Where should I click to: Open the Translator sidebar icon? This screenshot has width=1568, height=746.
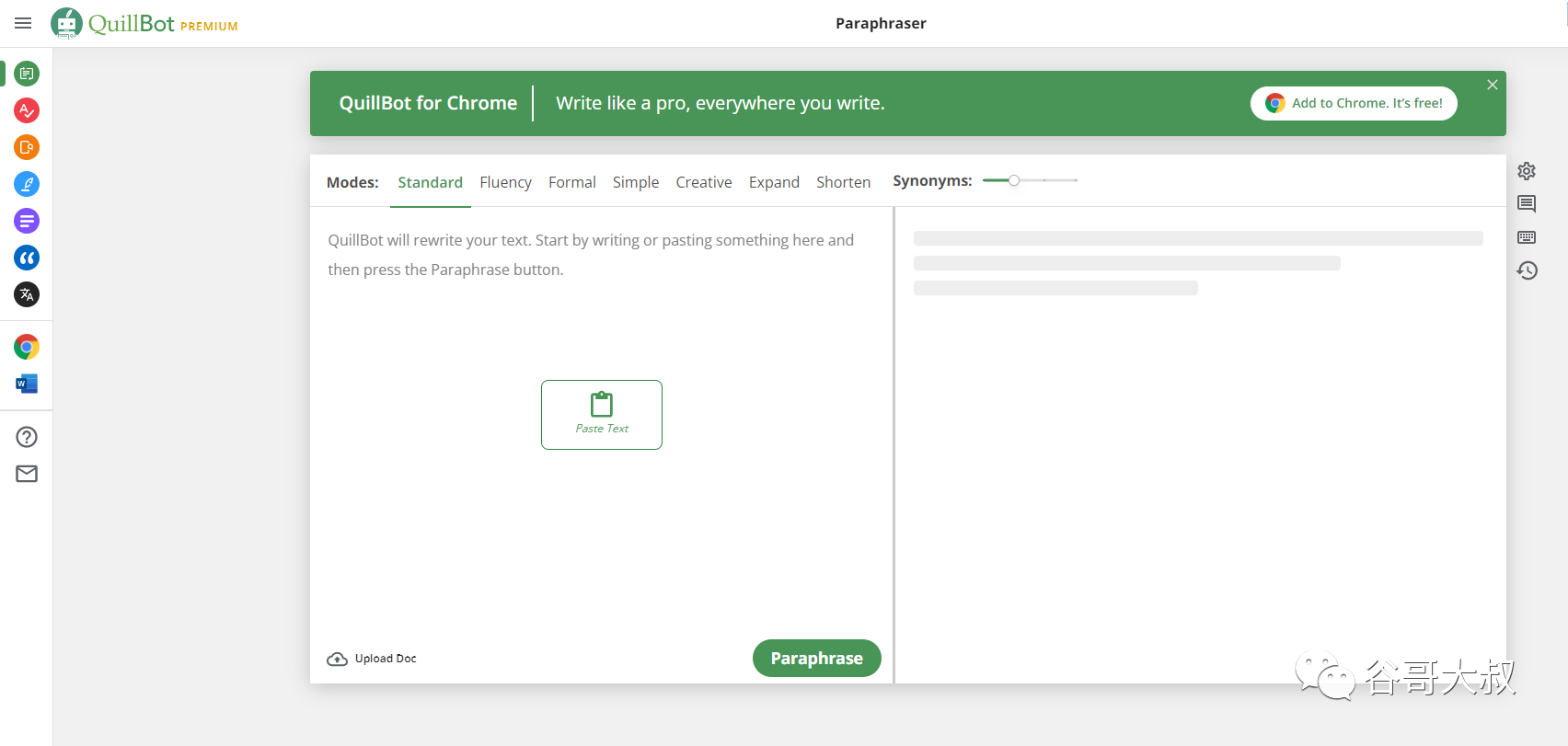[x=27, y=294]
